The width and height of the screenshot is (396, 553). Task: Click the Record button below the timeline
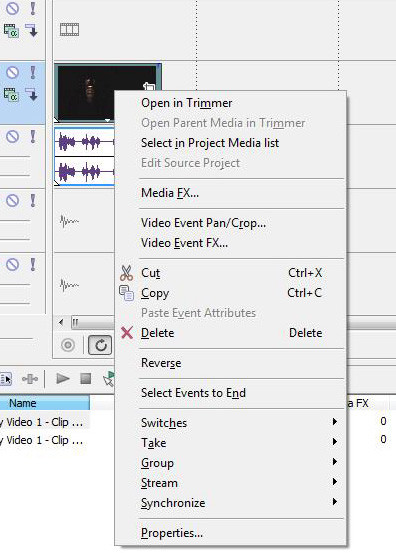(68, 345)
